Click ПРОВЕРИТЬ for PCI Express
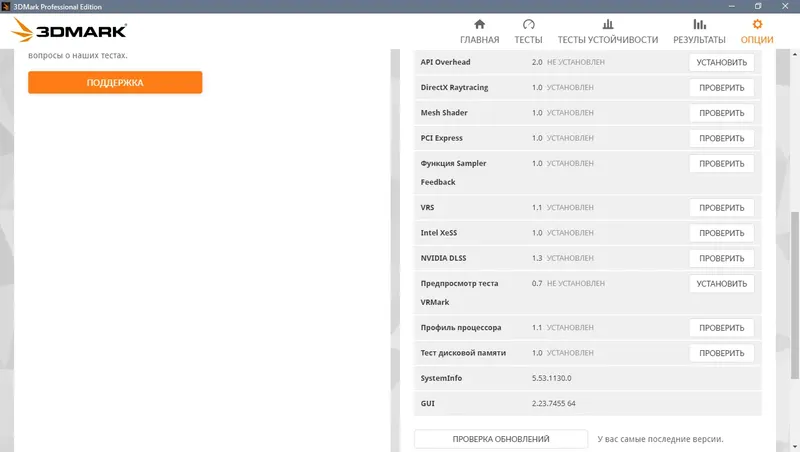The image size is (800, 452). 721,138
